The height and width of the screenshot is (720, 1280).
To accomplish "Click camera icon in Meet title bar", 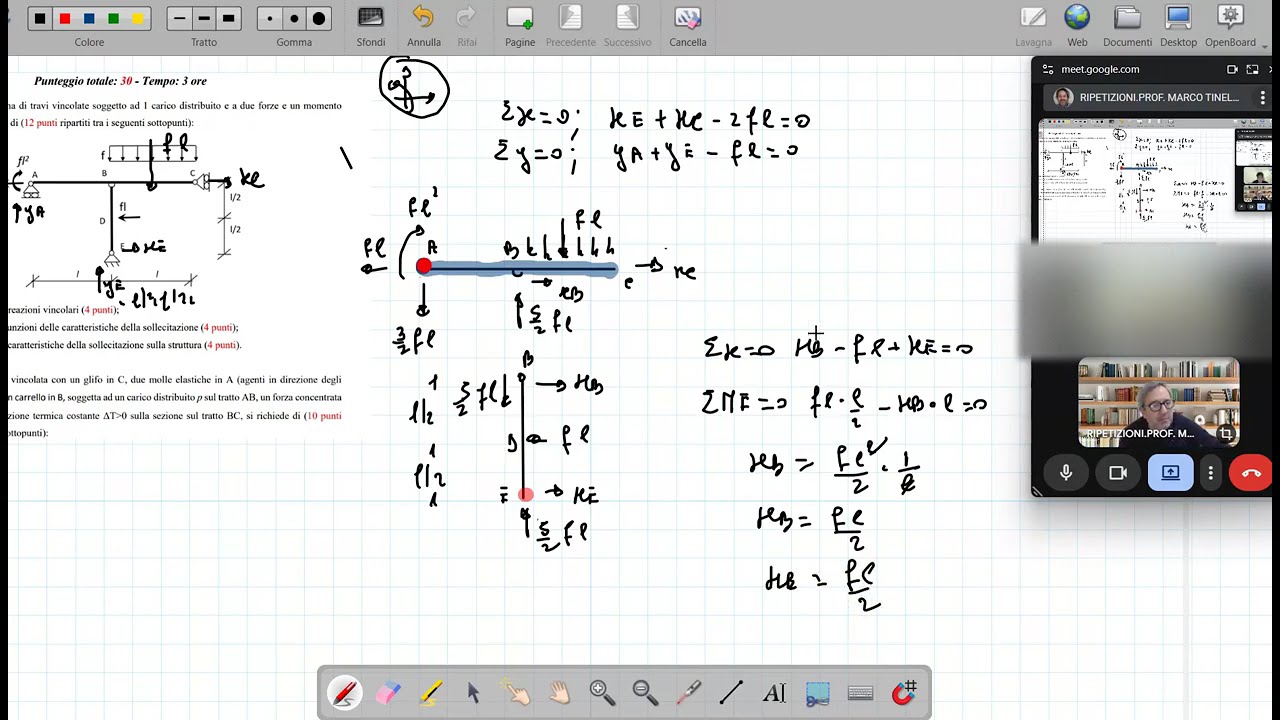I will click(x=1232, y=69).
